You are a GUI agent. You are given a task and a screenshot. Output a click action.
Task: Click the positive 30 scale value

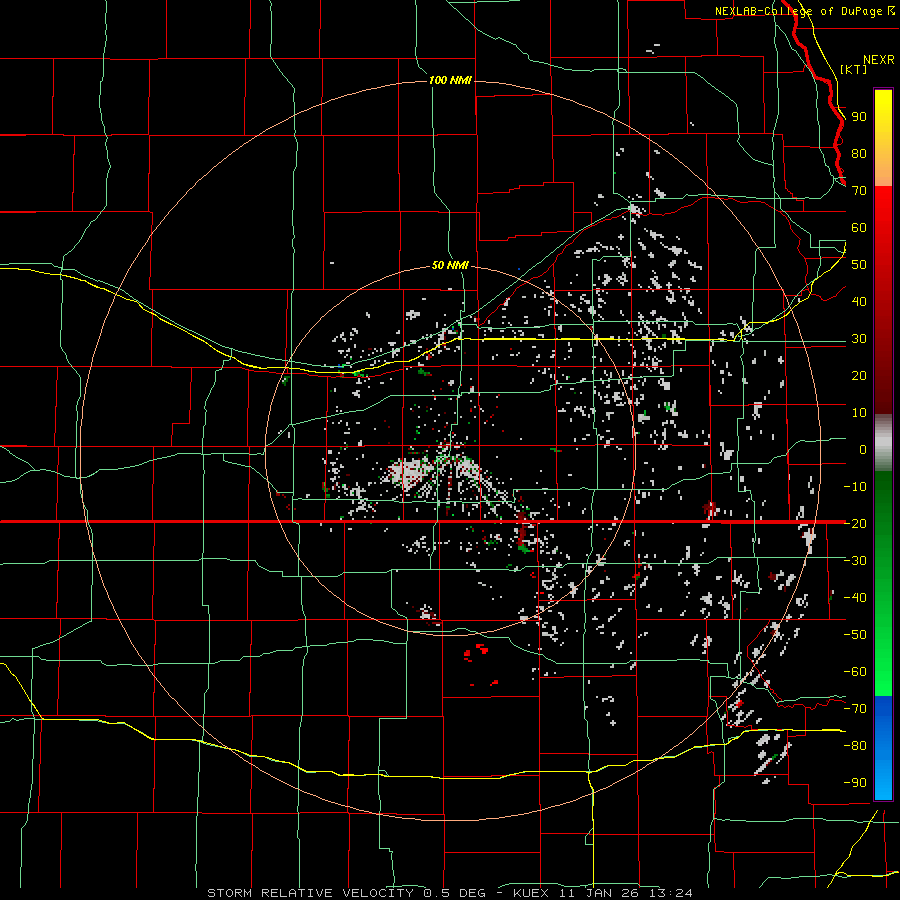[859, 339]
